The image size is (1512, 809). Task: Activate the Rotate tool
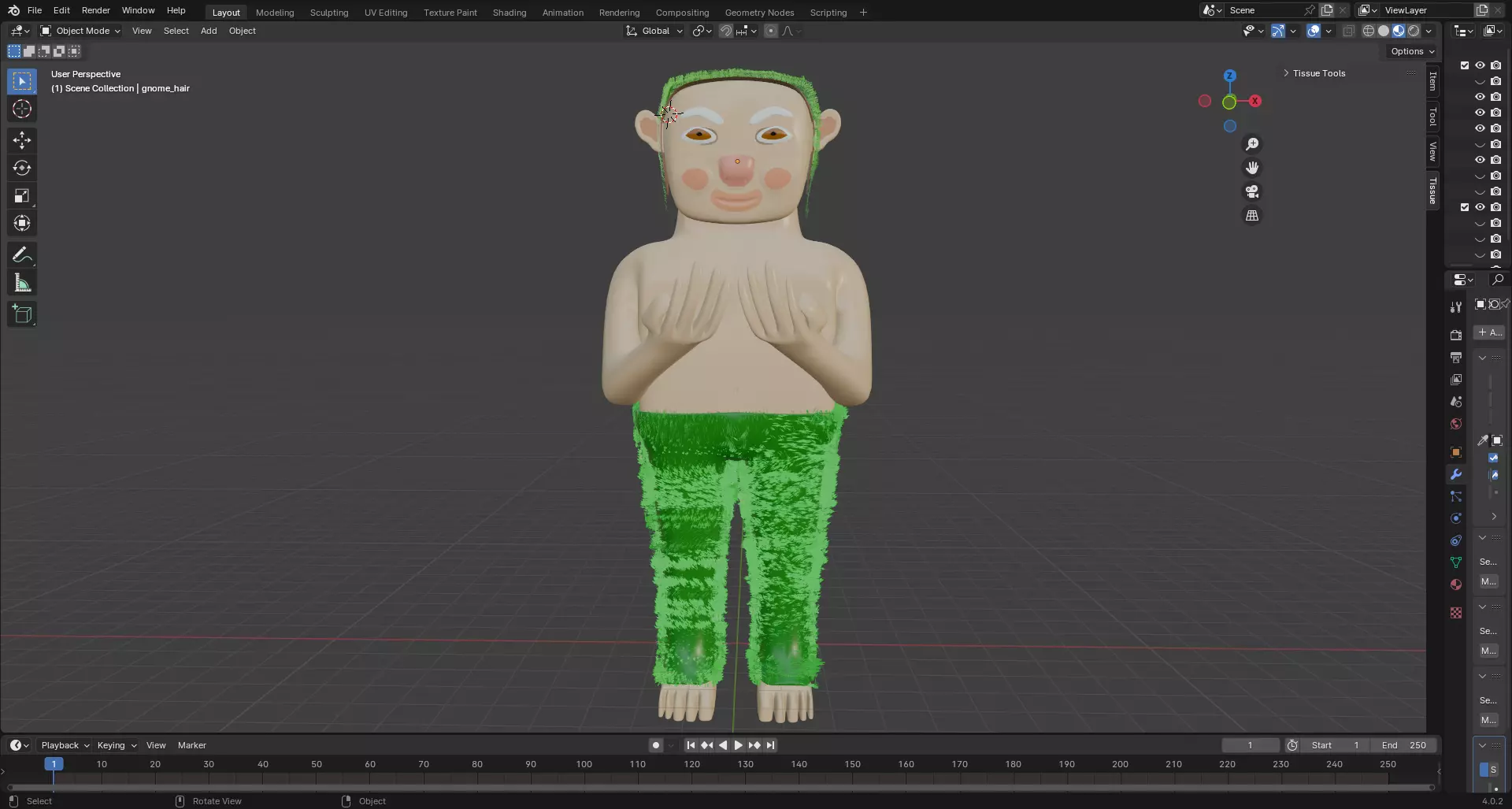22,168
